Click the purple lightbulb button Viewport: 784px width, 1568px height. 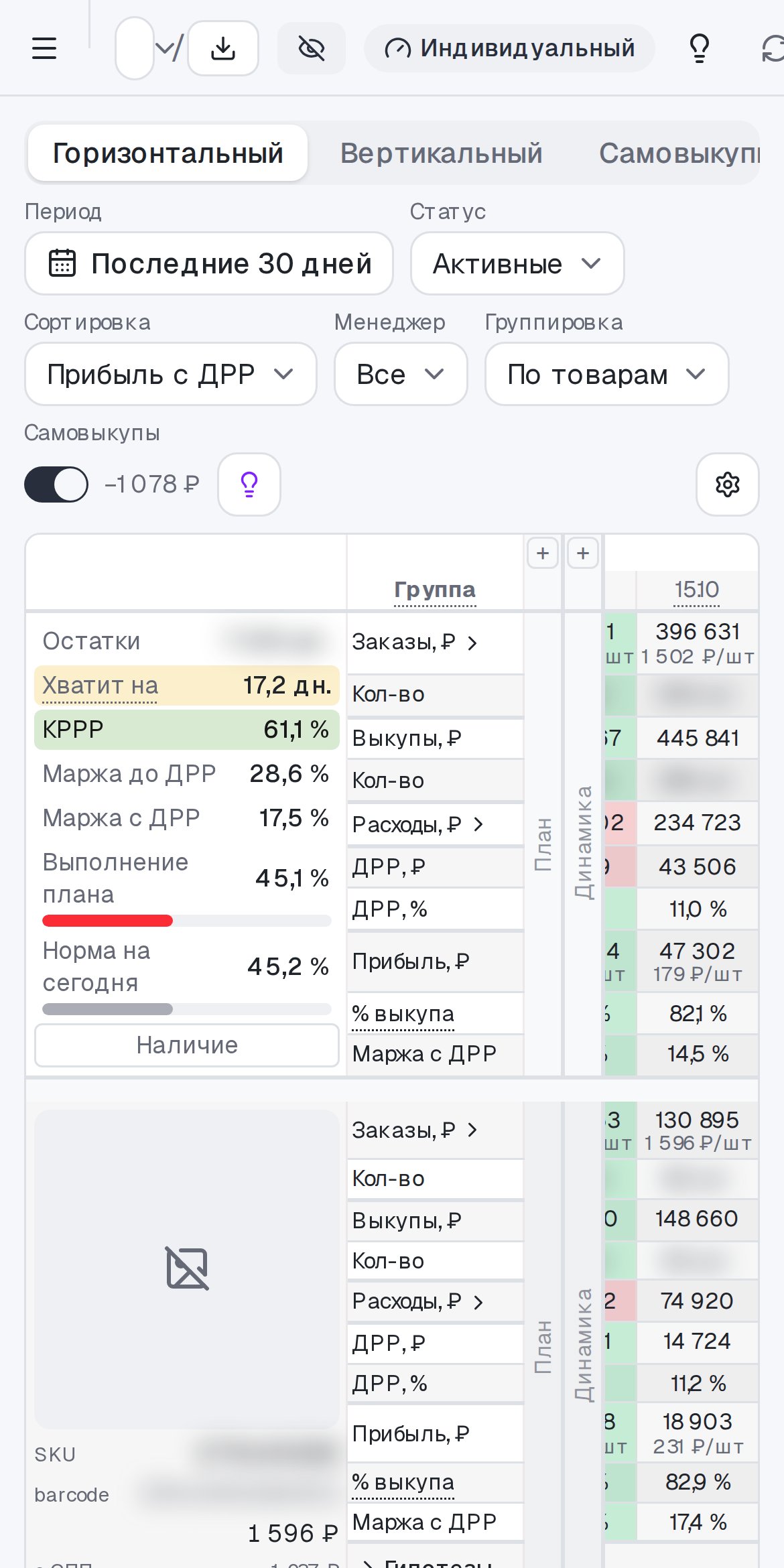pos(249,484)
